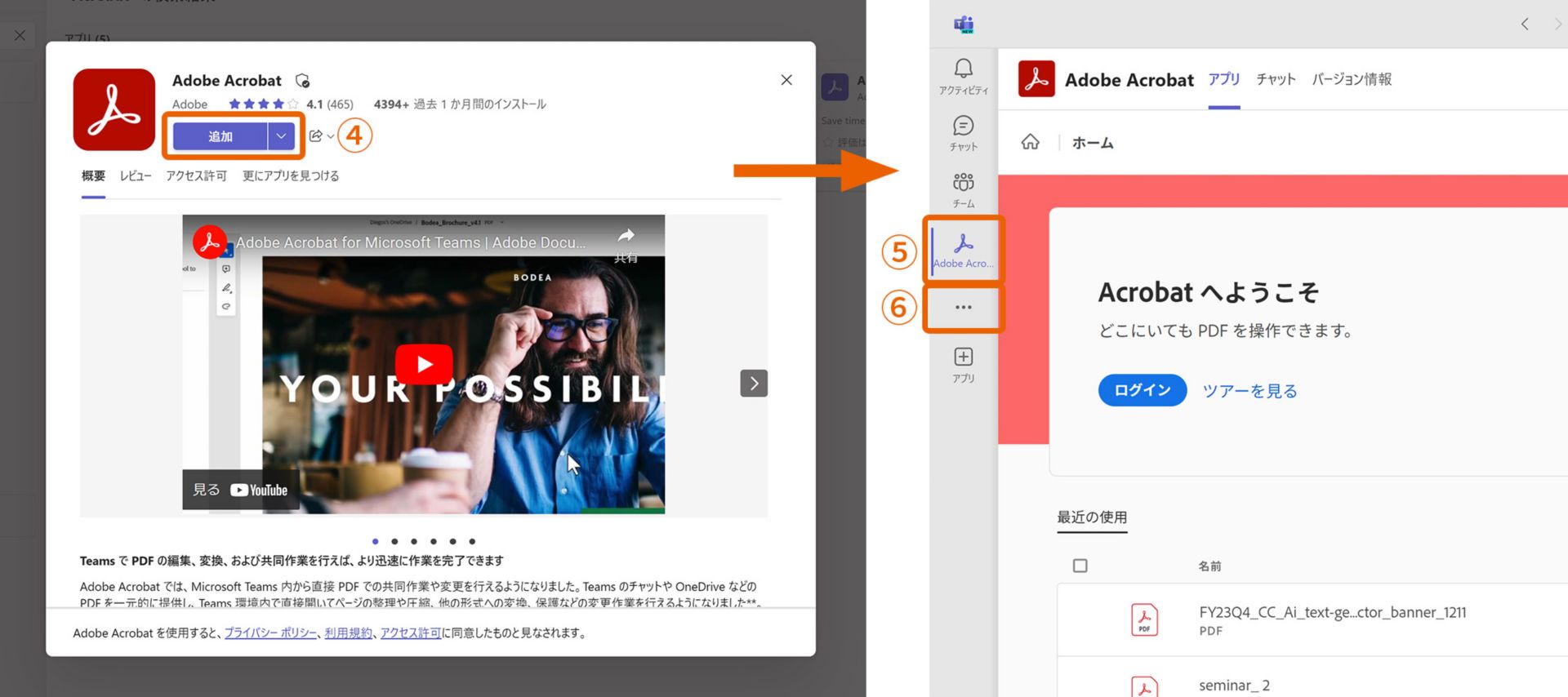Click the PDF icon for the FY23Q4 file
This screenshot has height=697, width=1568.
1144,620
